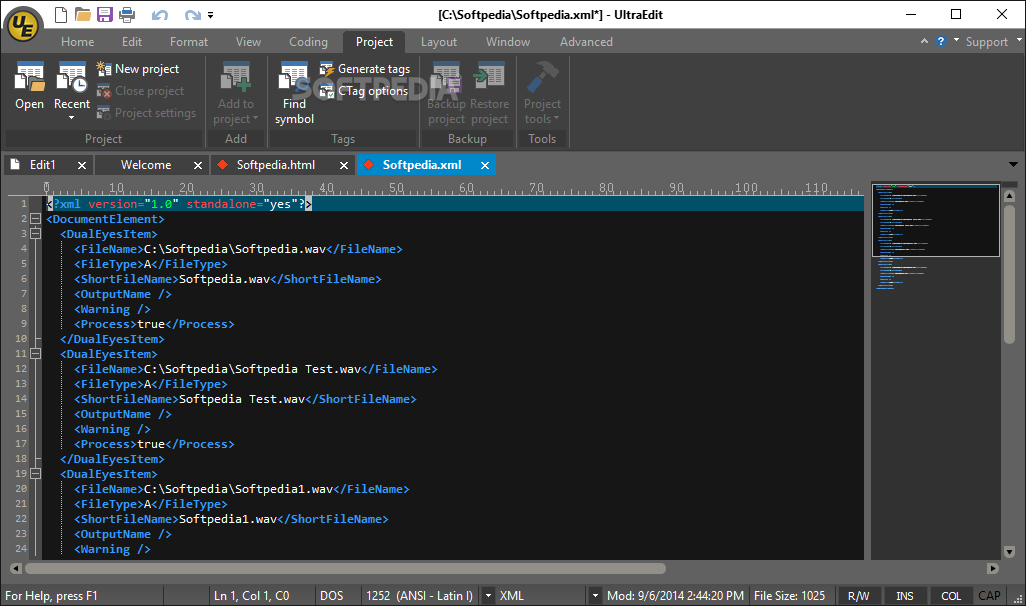This screenshot has height=606, width=1026.
Task: Switch to the Edit ribbon tab
Action: click(132, 42)
